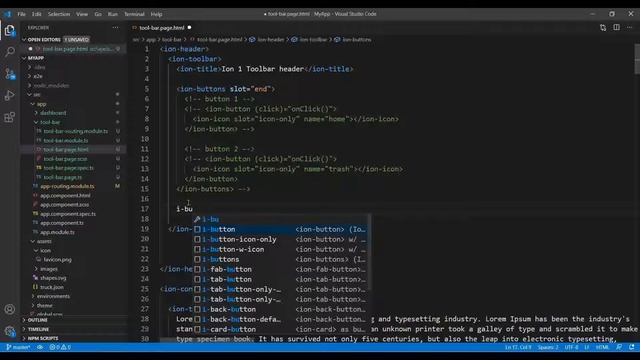Select the i-card-button suggestion
Viewport: 640px width, 360px height.
click(281, 329)
